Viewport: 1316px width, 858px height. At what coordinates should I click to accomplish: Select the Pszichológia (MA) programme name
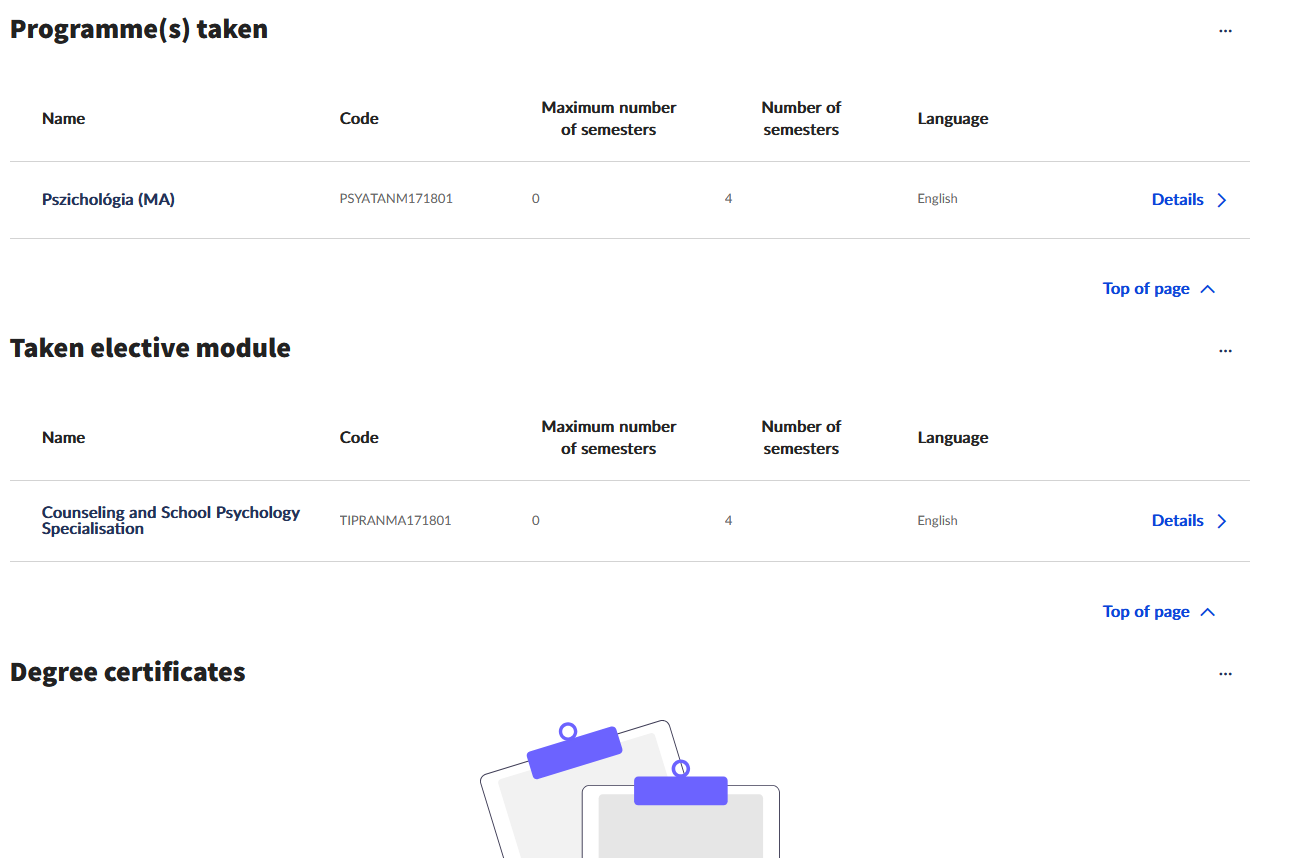[x=108, y=200]
